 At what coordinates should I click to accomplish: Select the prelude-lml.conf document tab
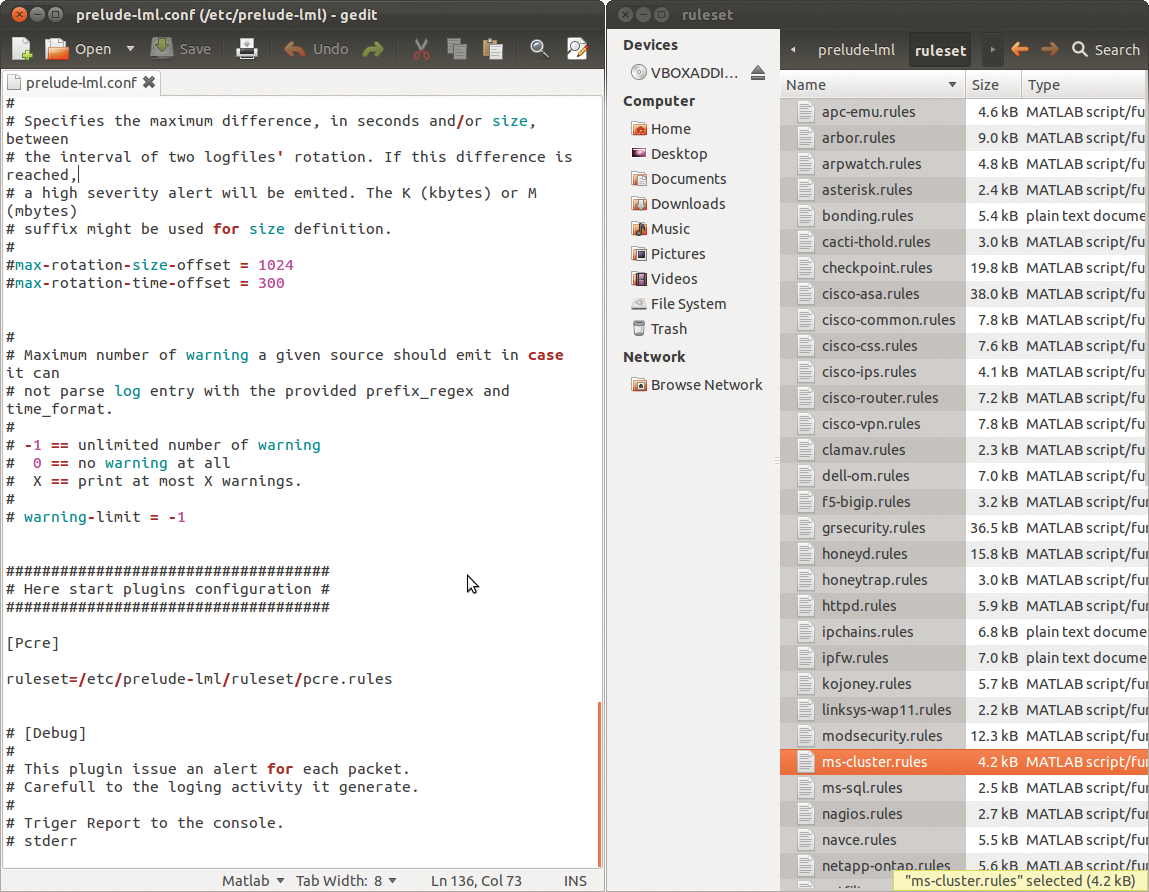pyautogui.click(x=81, y=83)
